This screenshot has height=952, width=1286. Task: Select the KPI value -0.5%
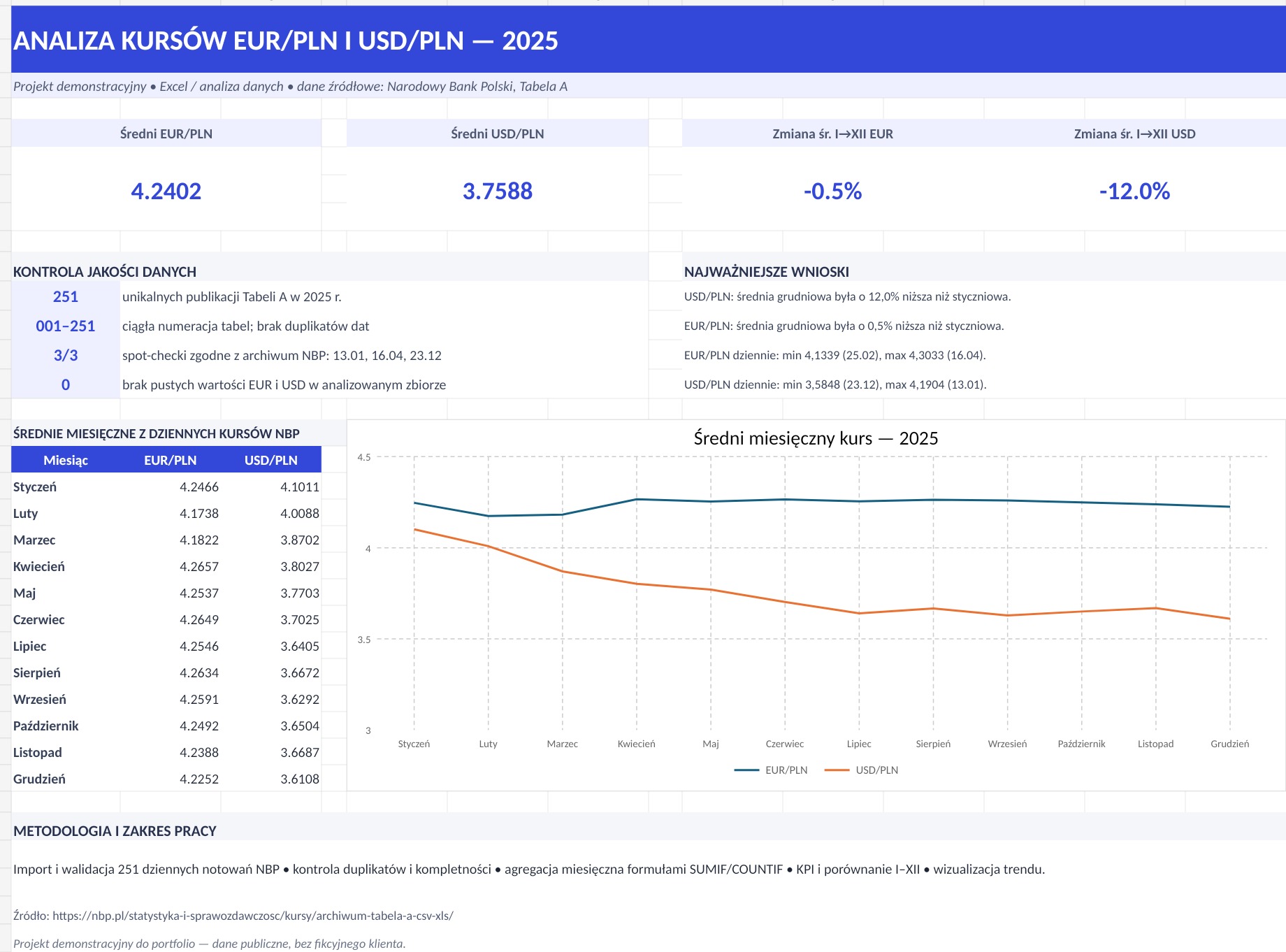point(833,191)
